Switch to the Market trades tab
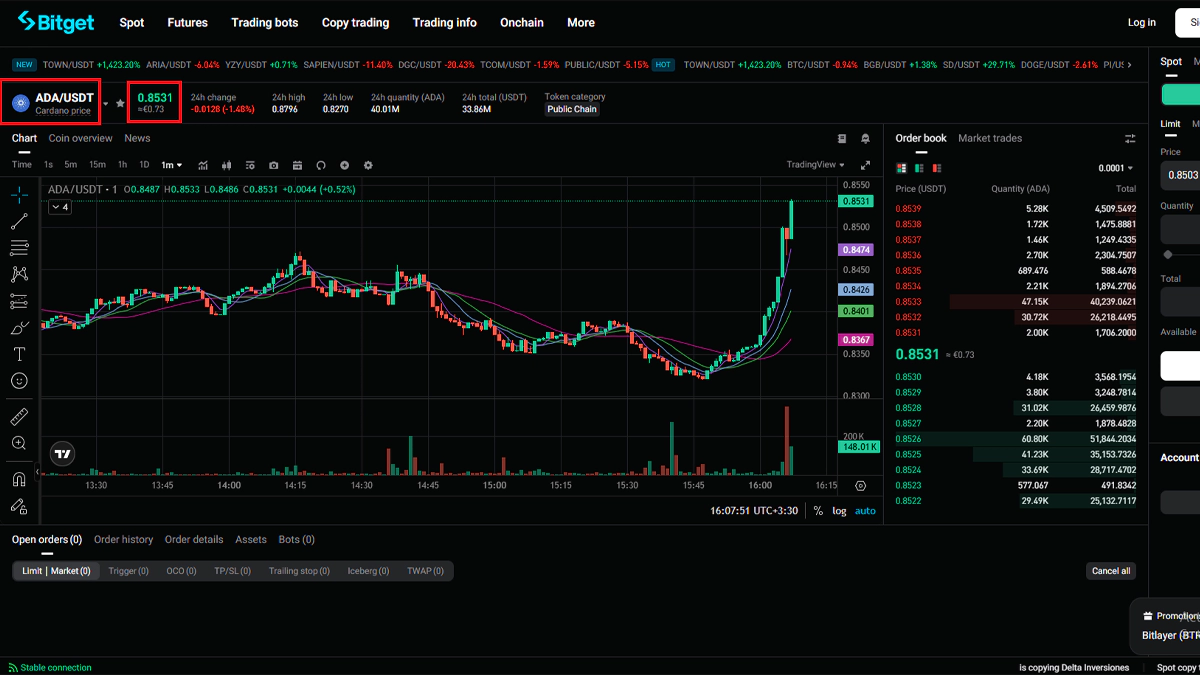 990,138
